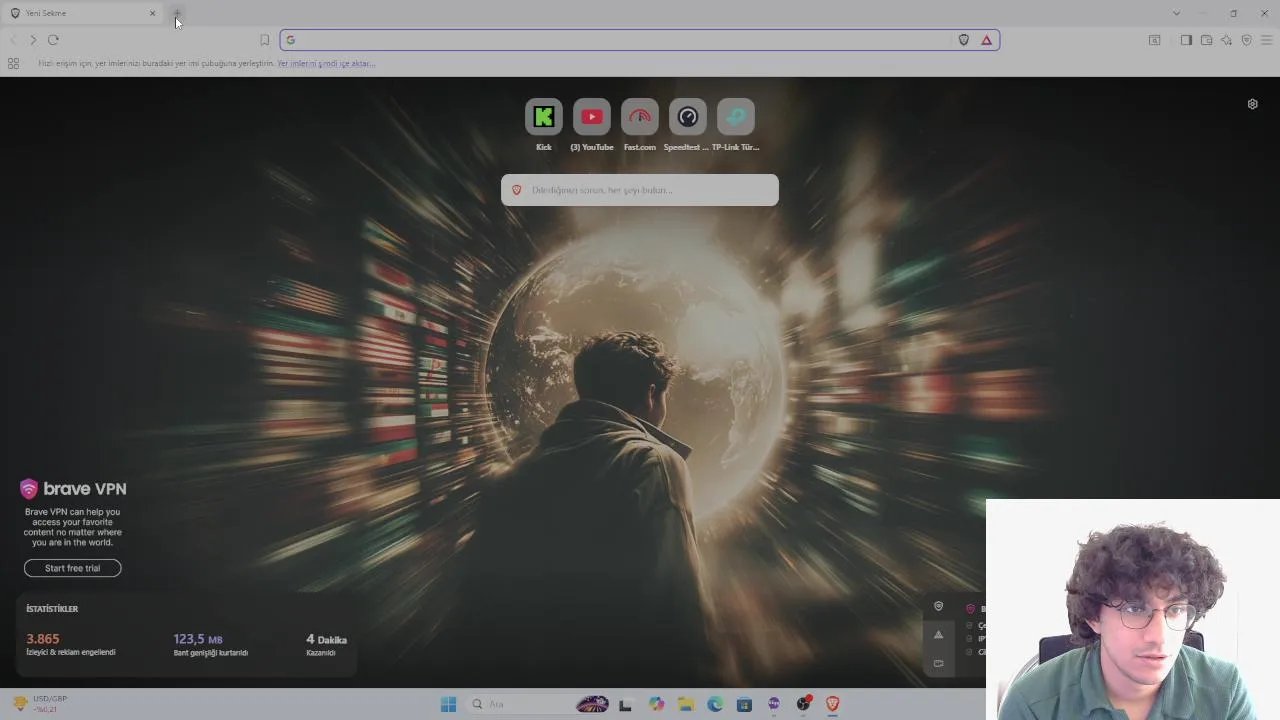Open the TP-Link shortcut tile
Screen dimensions: 1280x720
(736, 117)
